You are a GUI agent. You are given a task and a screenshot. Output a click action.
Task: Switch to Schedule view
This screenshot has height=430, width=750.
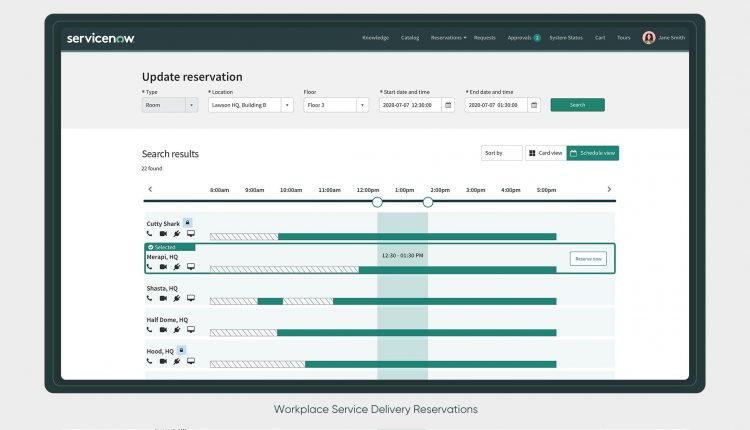point(593,153)
